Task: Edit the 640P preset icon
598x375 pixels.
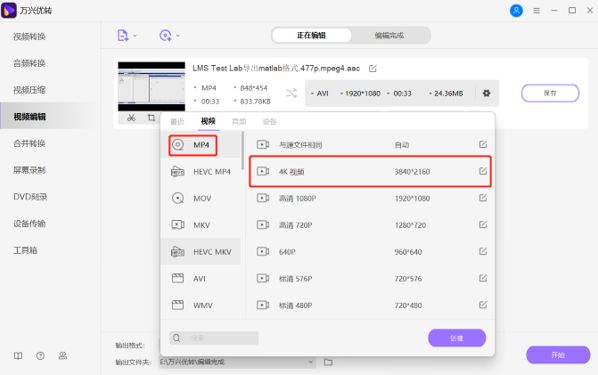Action: point(483,251)
